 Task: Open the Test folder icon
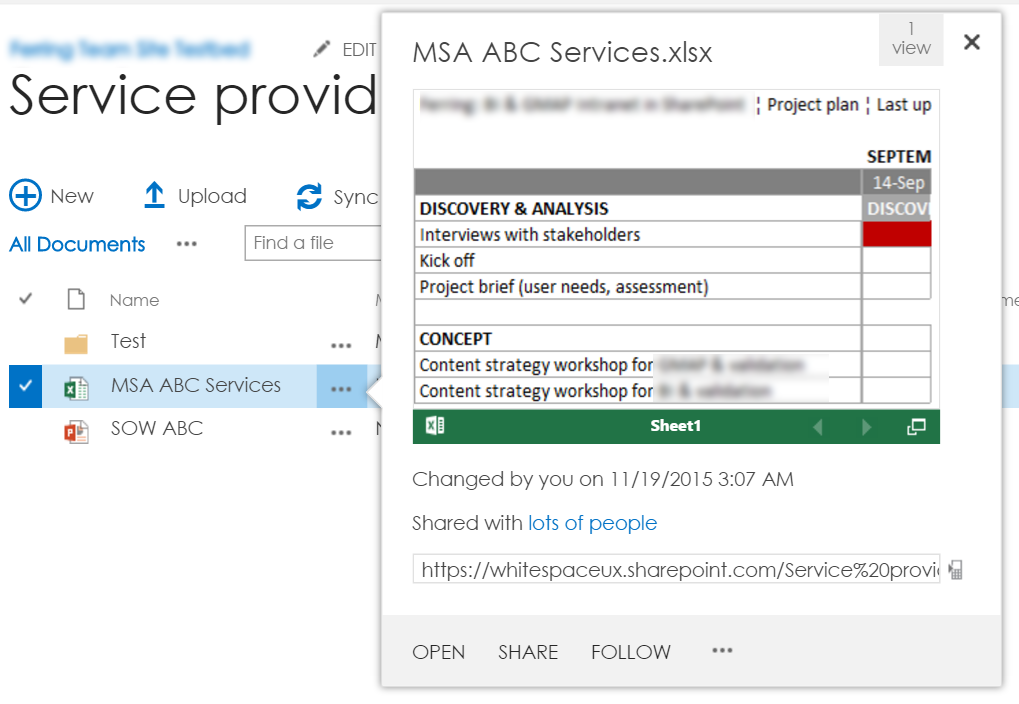[x=76, y=343]
